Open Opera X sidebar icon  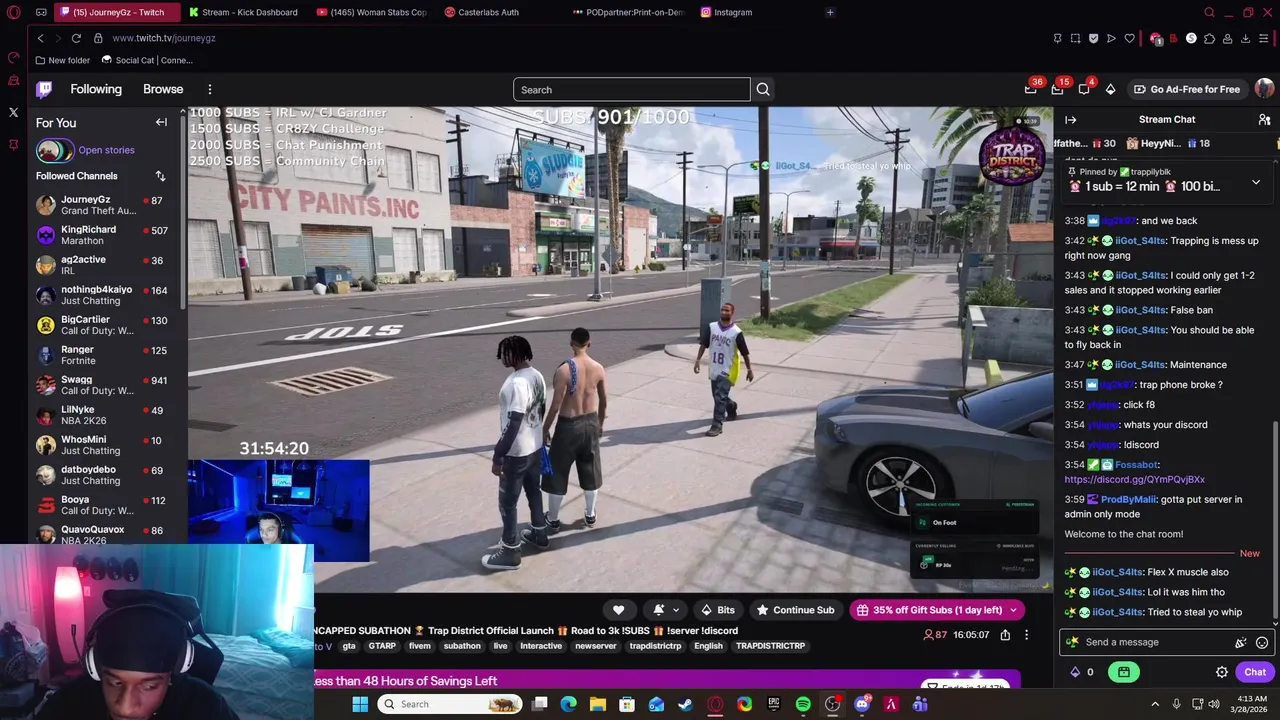[13, 112]
